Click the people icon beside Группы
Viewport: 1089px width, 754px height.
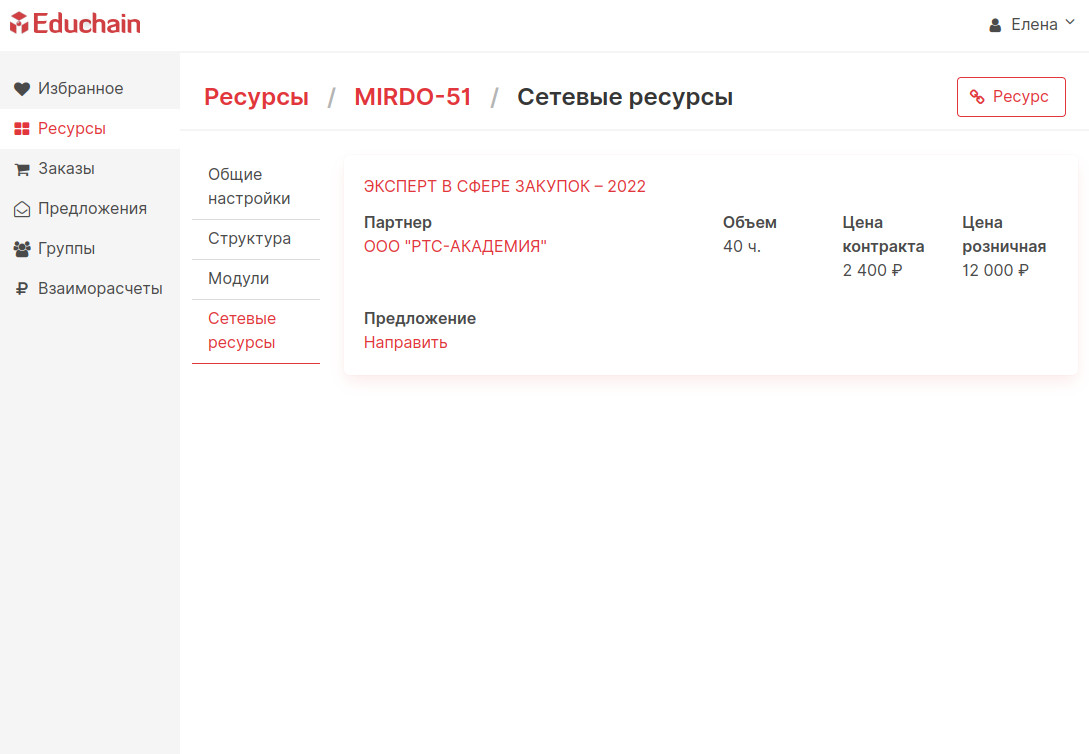click(22, 249)
